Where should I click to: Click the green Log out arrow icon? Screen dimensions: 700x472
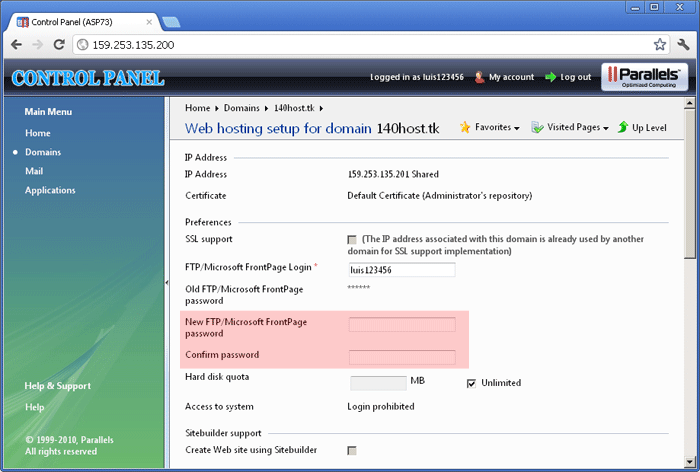pos(550,77)
